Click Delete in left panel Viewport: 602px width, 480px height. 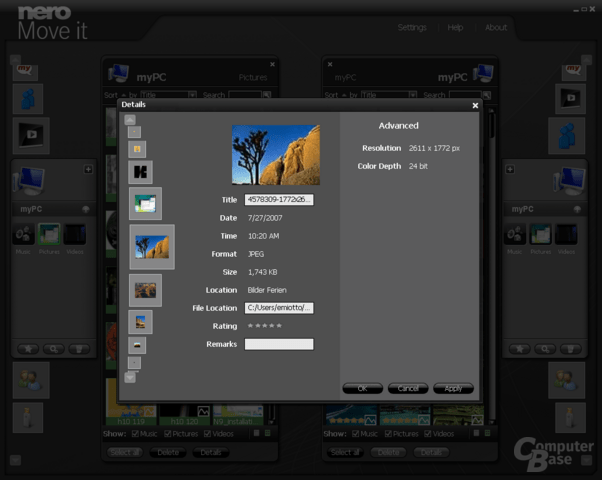168,452
